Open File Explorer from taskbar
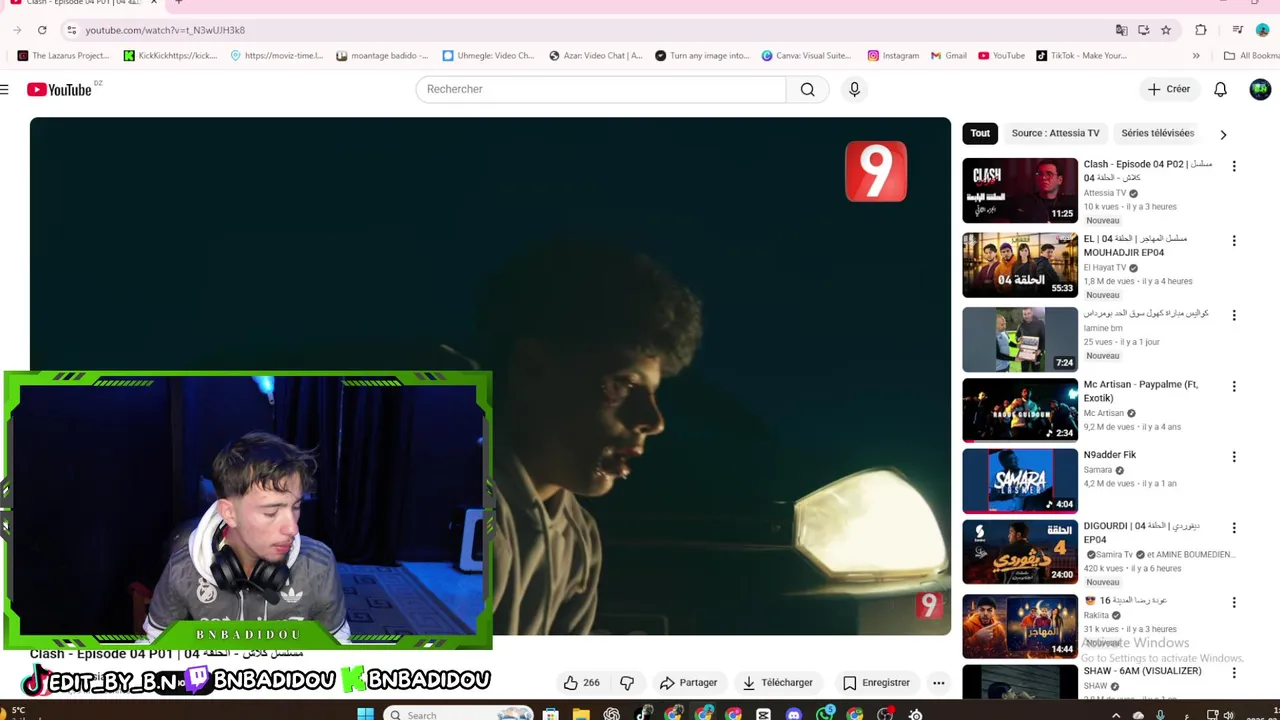 pos(581,714)
